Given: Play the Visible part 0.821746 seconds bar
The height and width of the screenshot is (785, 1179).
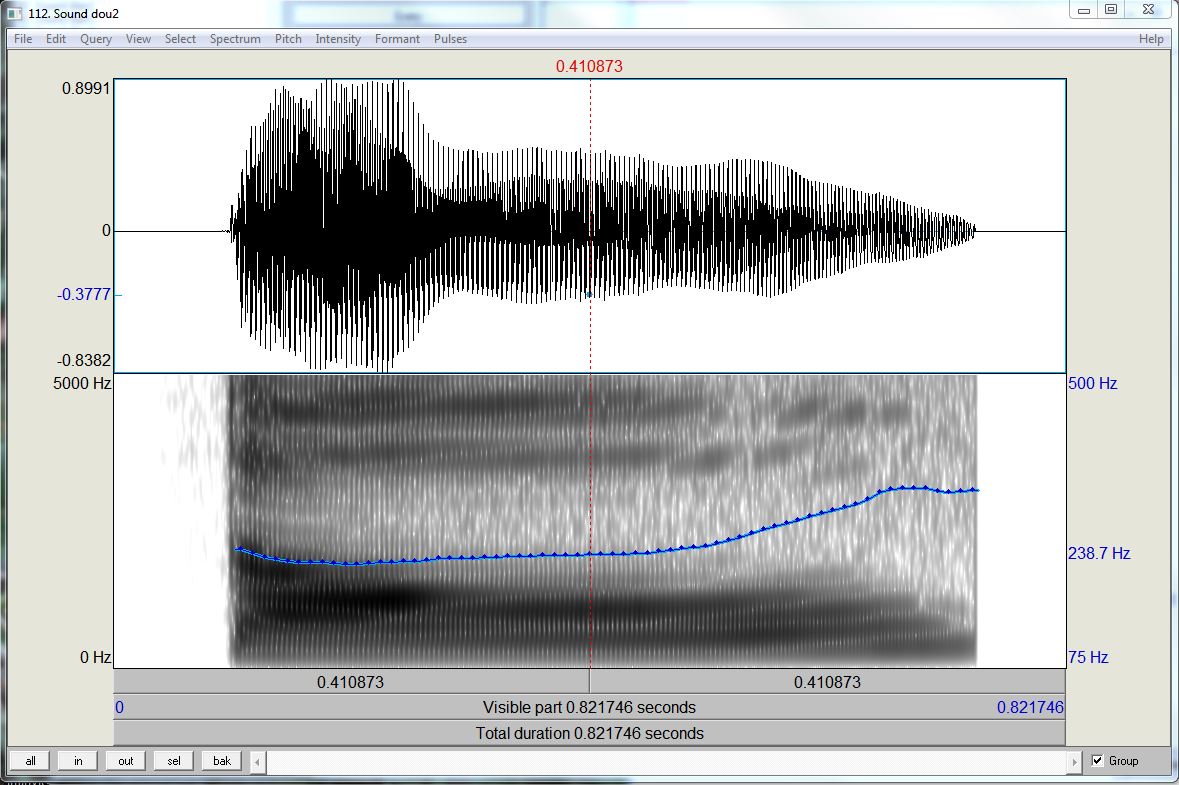Looking at the screenshot, I should (590, 708).
